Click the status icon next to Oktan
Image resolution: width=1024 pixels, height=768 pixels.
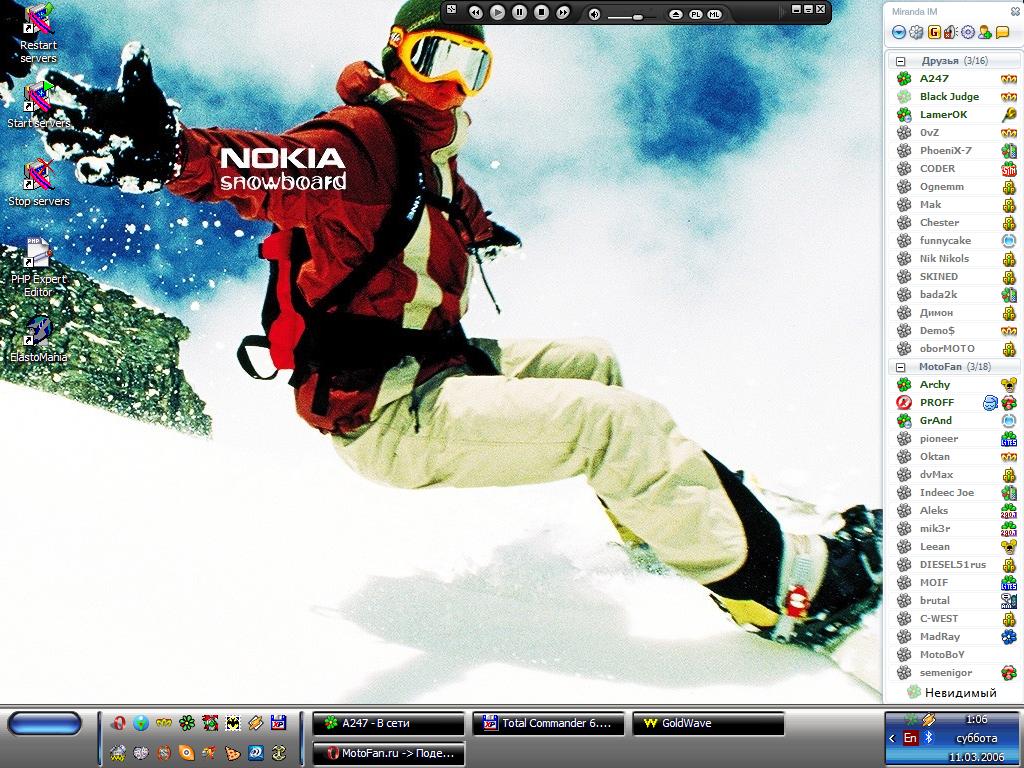pos(904,456)
